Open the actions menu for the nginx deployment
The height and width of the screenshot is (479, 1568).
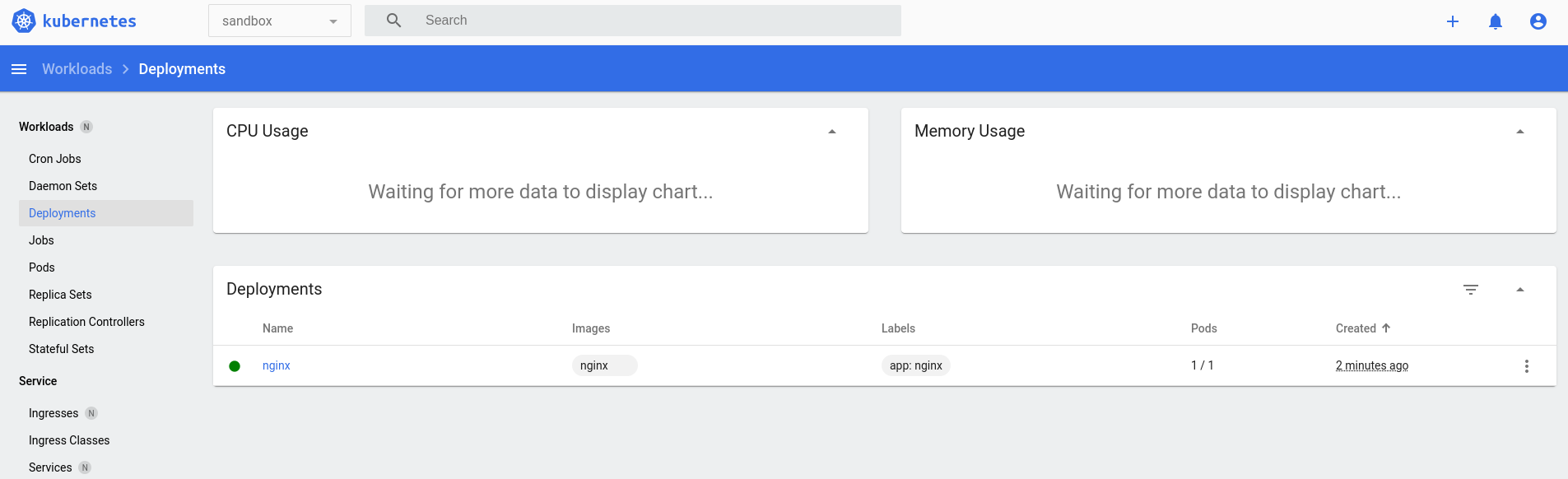coord(1528,365)
